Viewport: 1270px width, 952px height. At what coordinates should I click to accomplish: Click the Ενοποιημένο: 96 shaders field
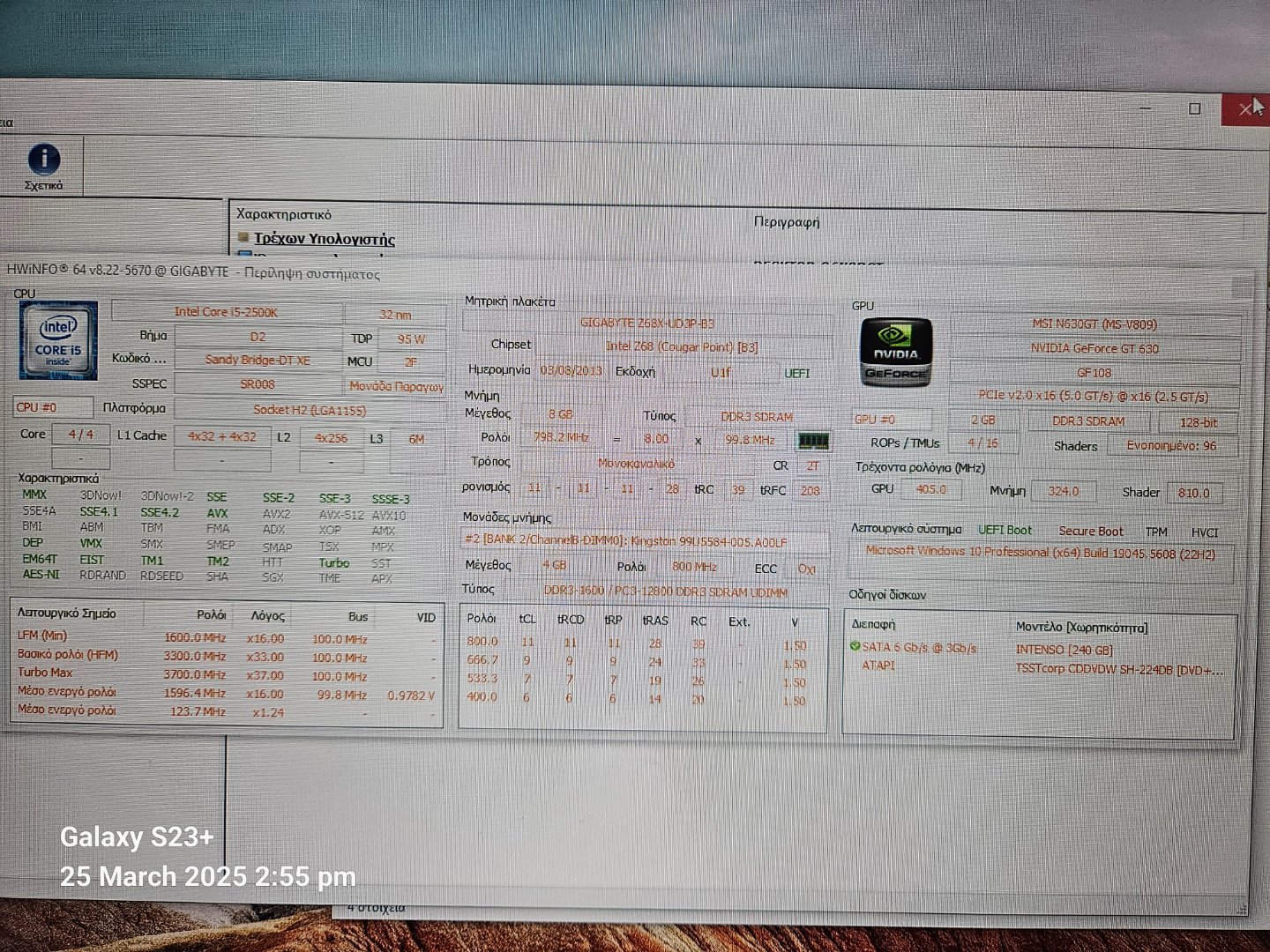[x=1171, y=446]
